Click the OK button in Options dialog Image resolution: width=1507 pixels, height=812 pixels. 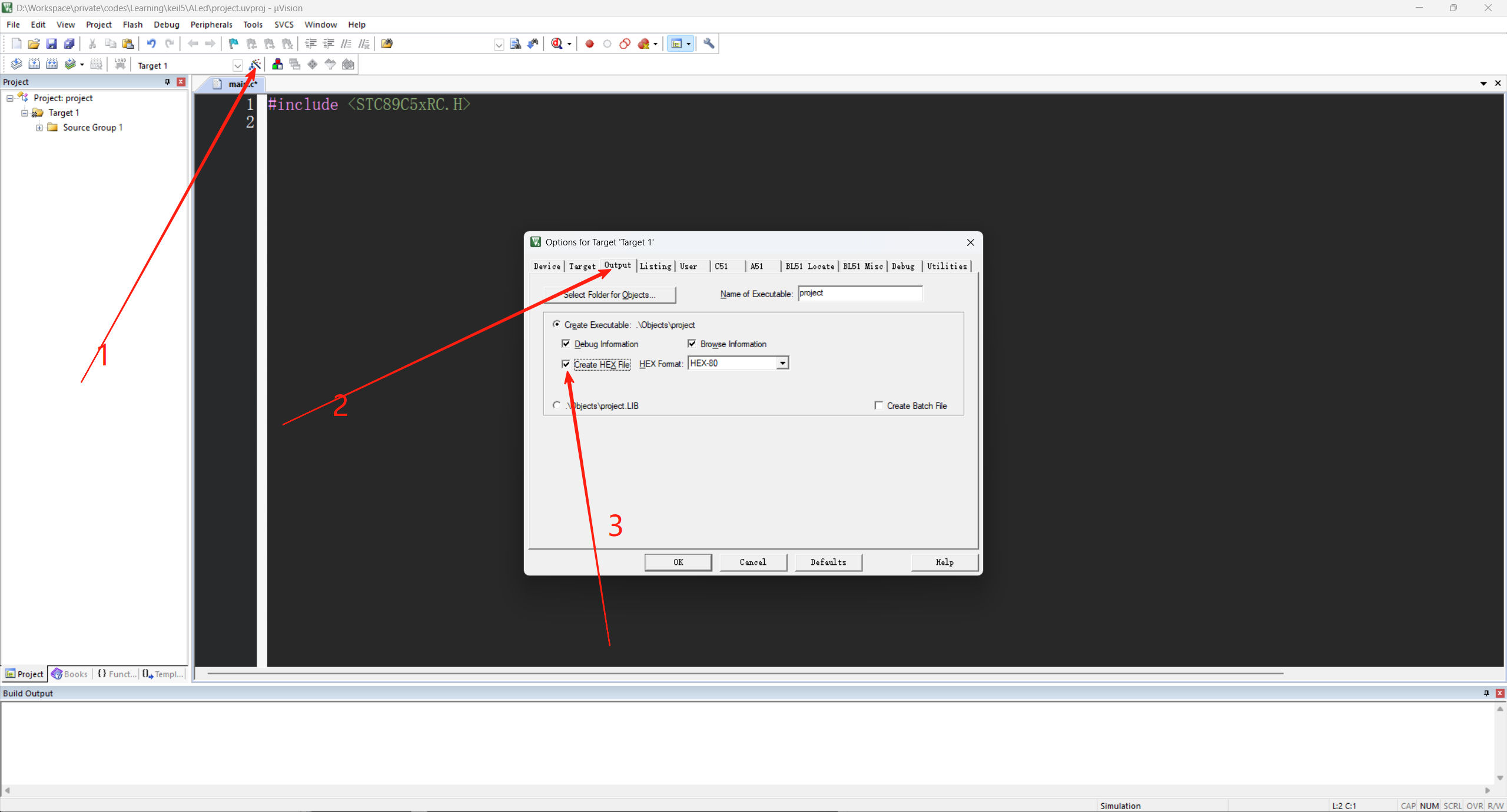pos(678,563)
